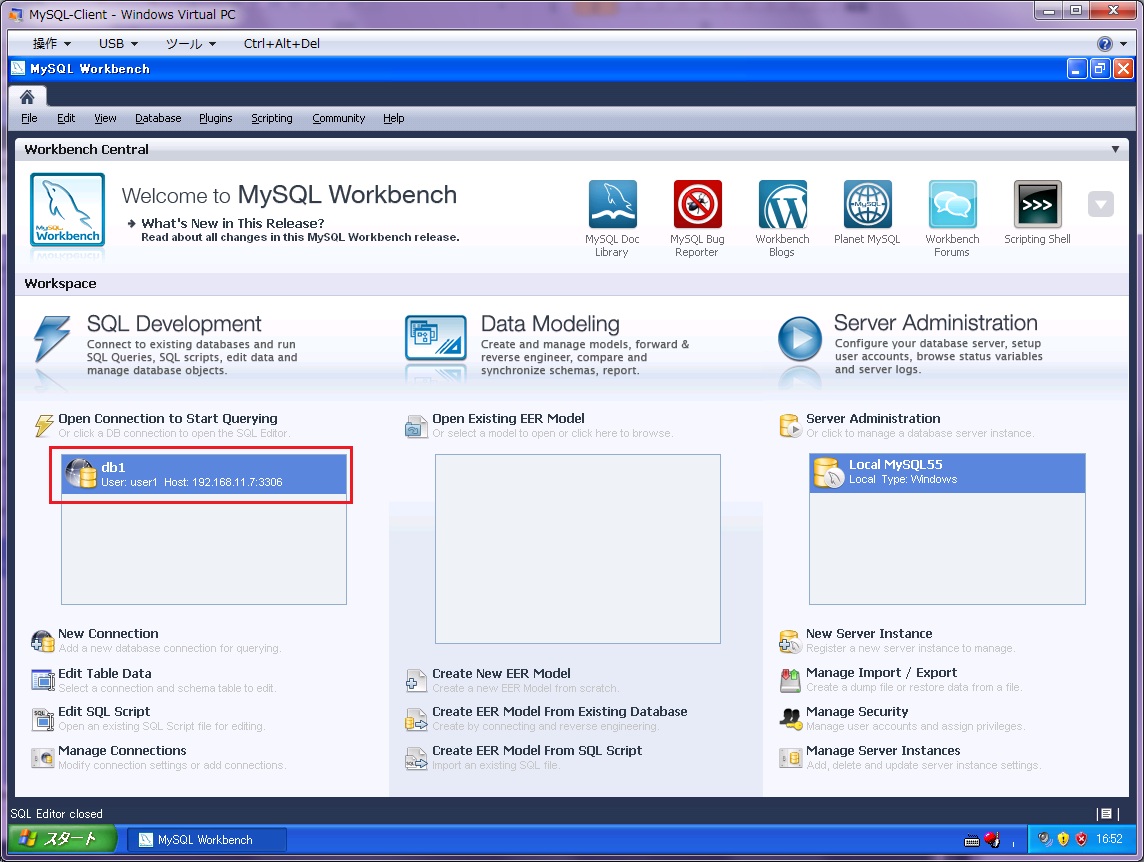Open the Community menu
Viewport: 1144px width, 862px height.
(339, 118)
